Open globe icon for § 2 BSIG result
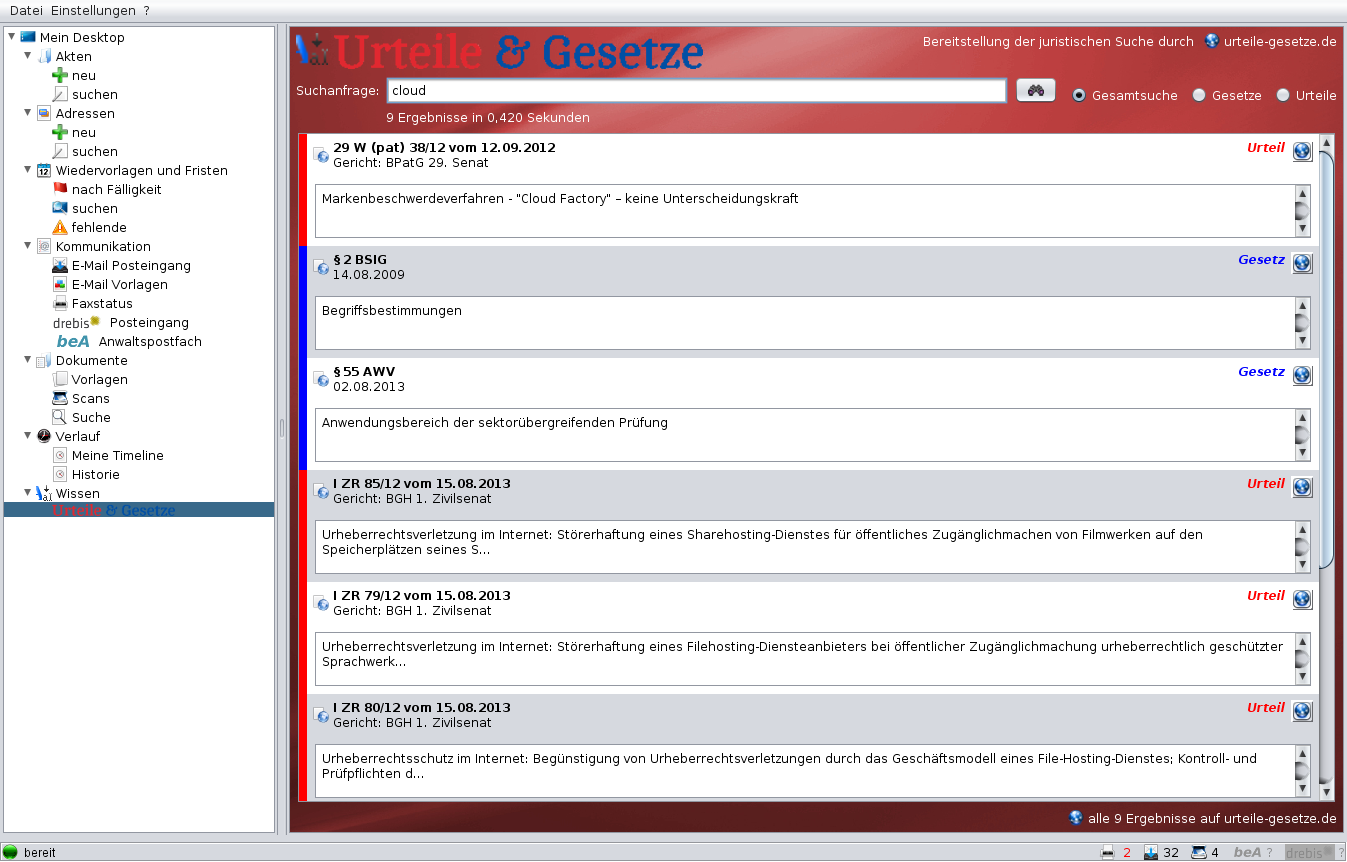The image size is (1347, 862). (1302, 263)
